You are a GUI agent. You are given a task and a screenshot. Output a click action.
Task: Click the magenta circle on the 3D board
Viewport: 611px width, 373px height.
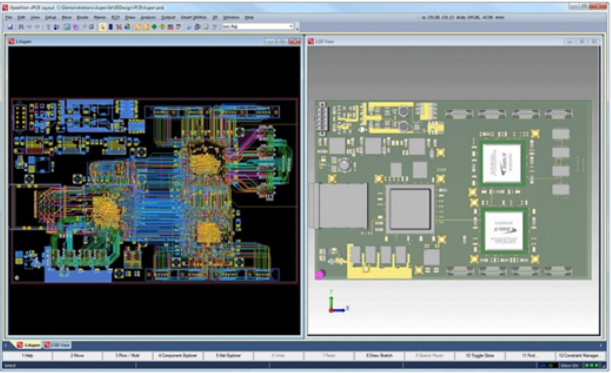[320, 274]
